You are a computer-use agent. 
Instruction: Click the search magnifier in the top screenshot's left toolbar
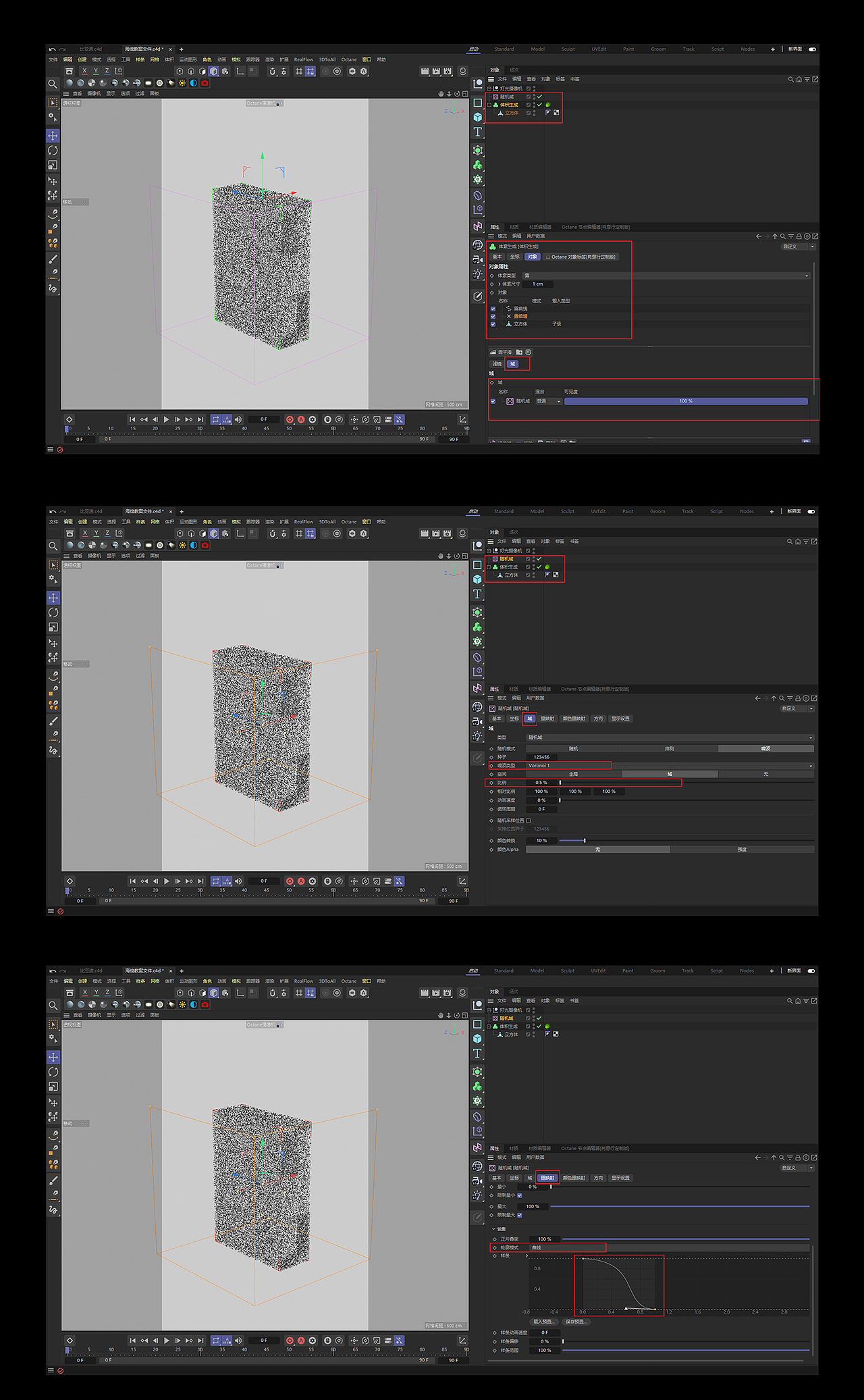(x=53, y=84)
